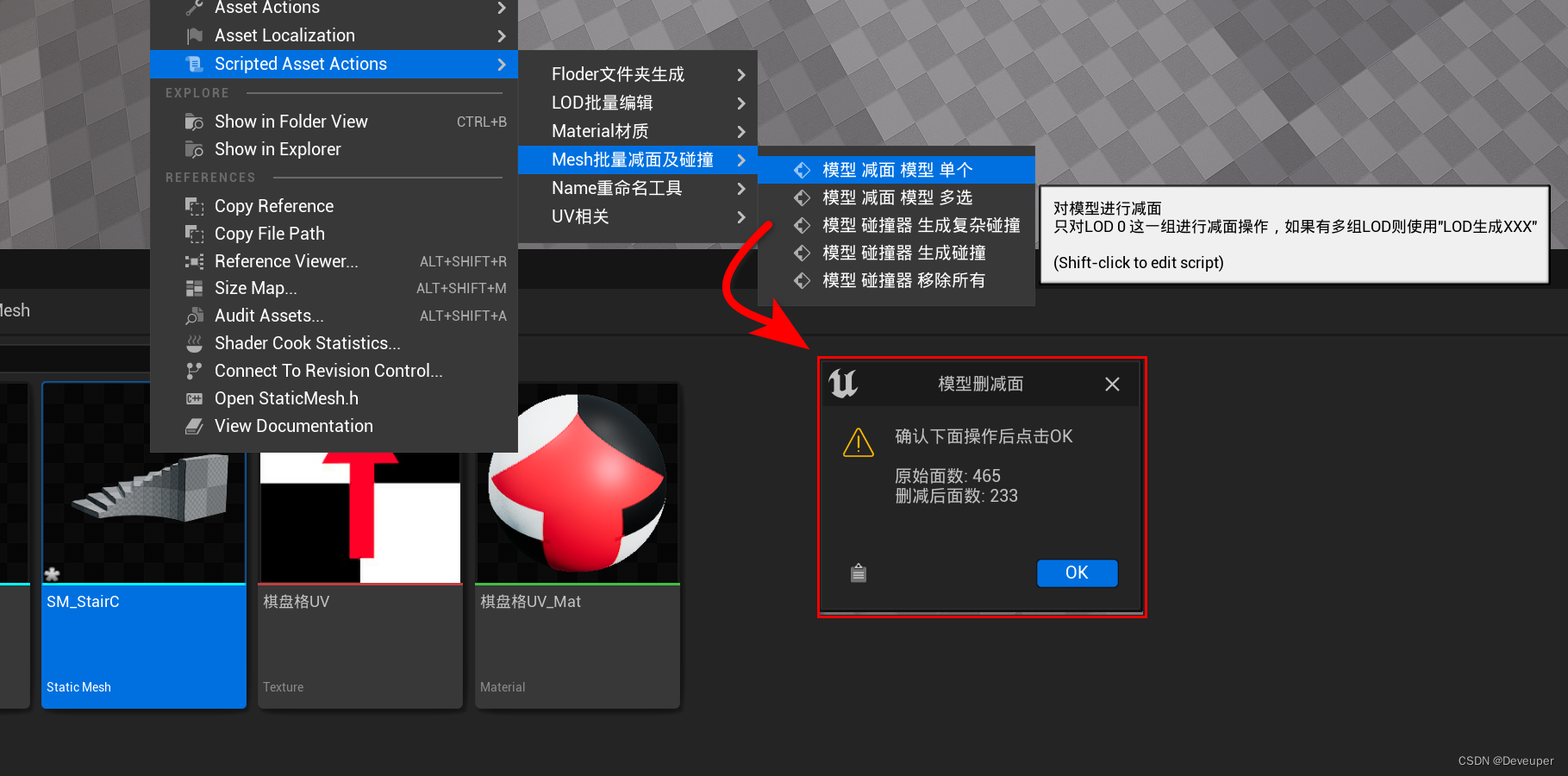Choose 模型 减面 模型 单个
The width and height of the screenshot is (1568, 776).
pyautogui.click(x=896, y=170)
